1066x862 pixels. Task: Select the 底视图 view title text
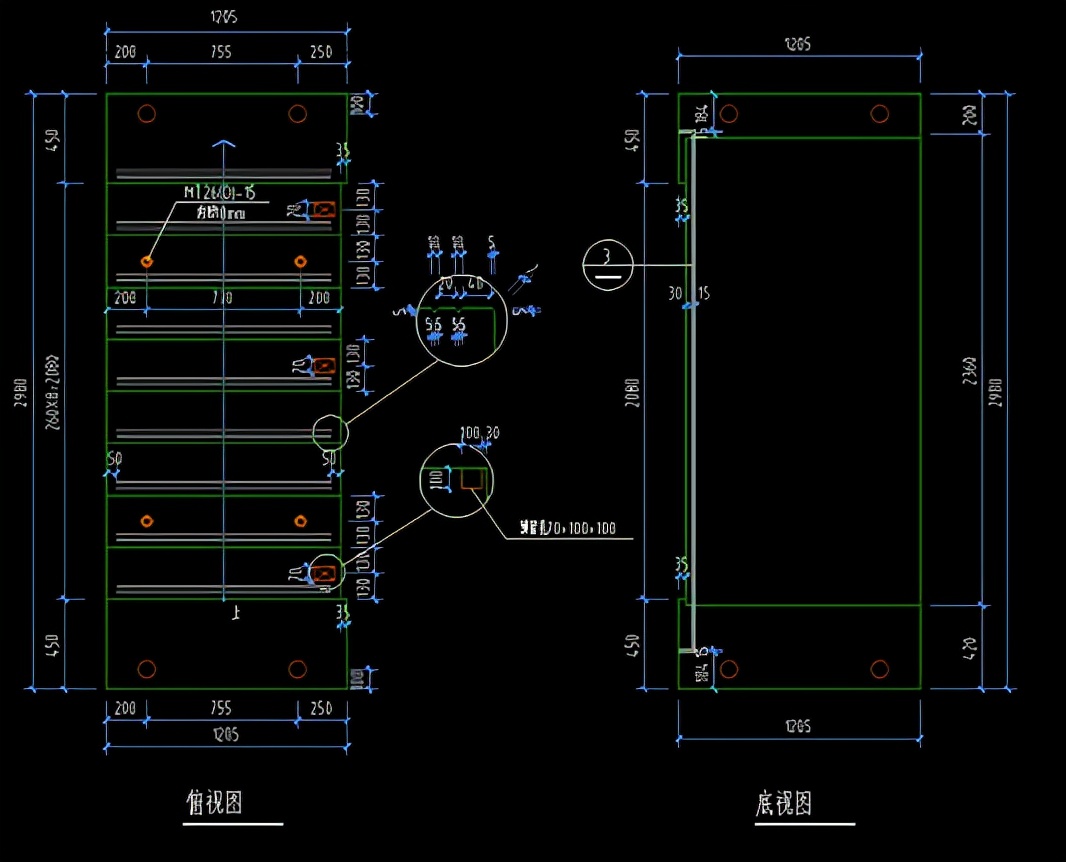784,803
